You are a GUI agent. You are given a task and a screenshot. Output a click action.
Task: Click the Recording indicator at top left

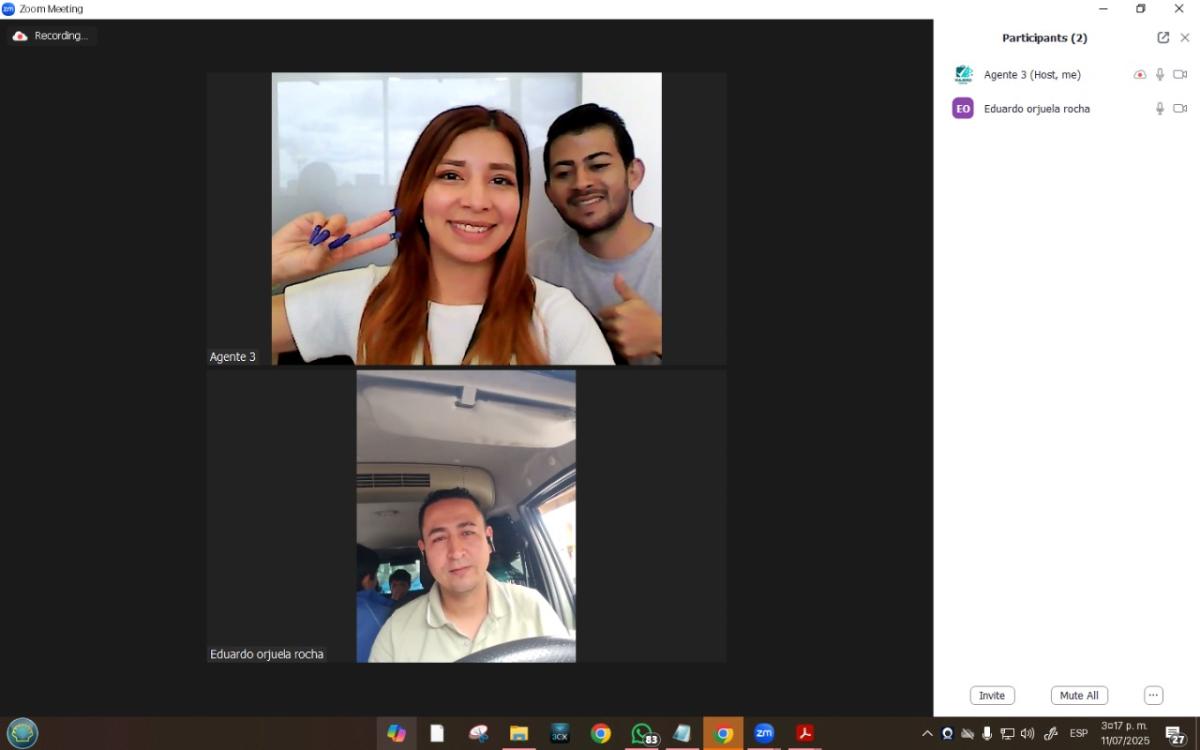pyautogui.click(x=52, y=36)
